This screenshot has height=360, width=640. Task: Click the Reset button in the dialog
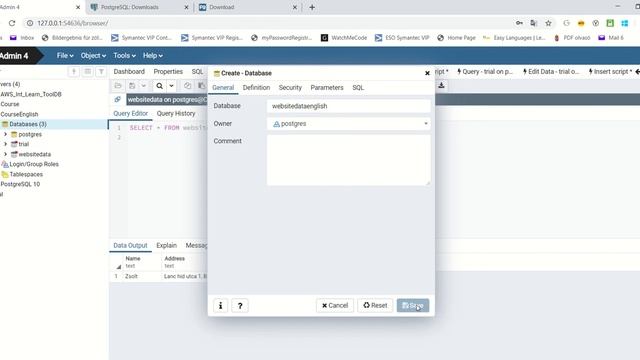click(375, 305)
